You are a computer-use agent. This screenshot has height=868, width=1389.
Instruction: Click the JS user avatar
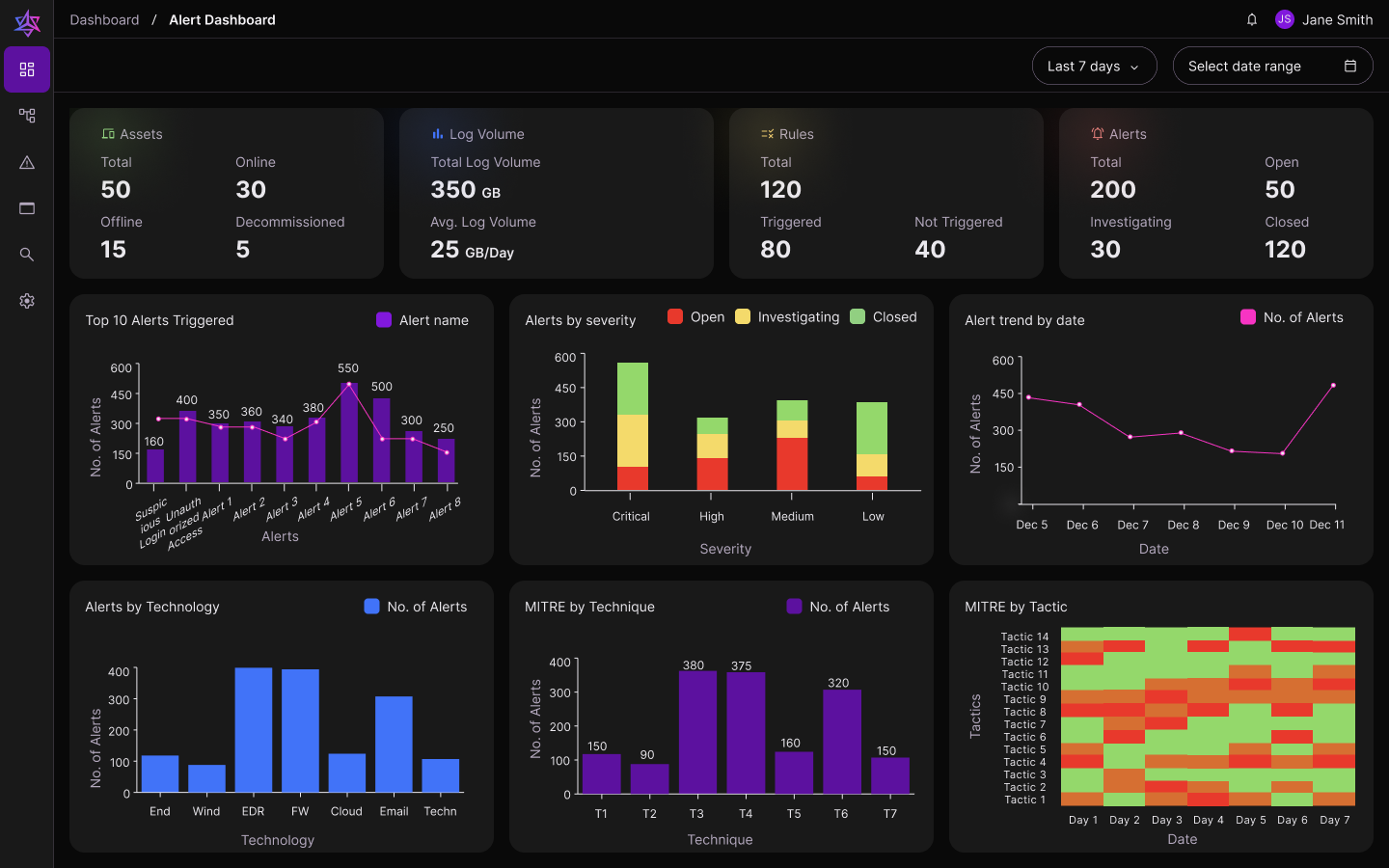point(1284,19)
